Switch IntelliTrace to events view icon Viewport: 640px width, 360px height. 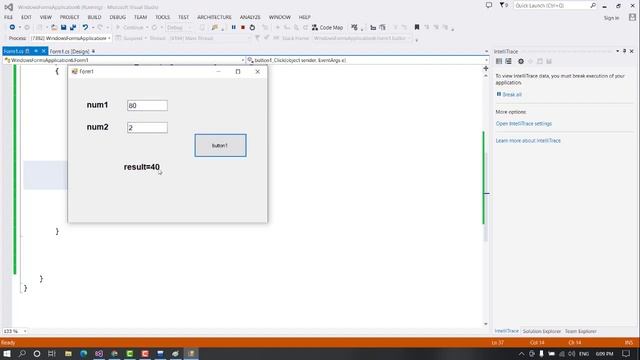pyautogui.click(x=499, y=61)
